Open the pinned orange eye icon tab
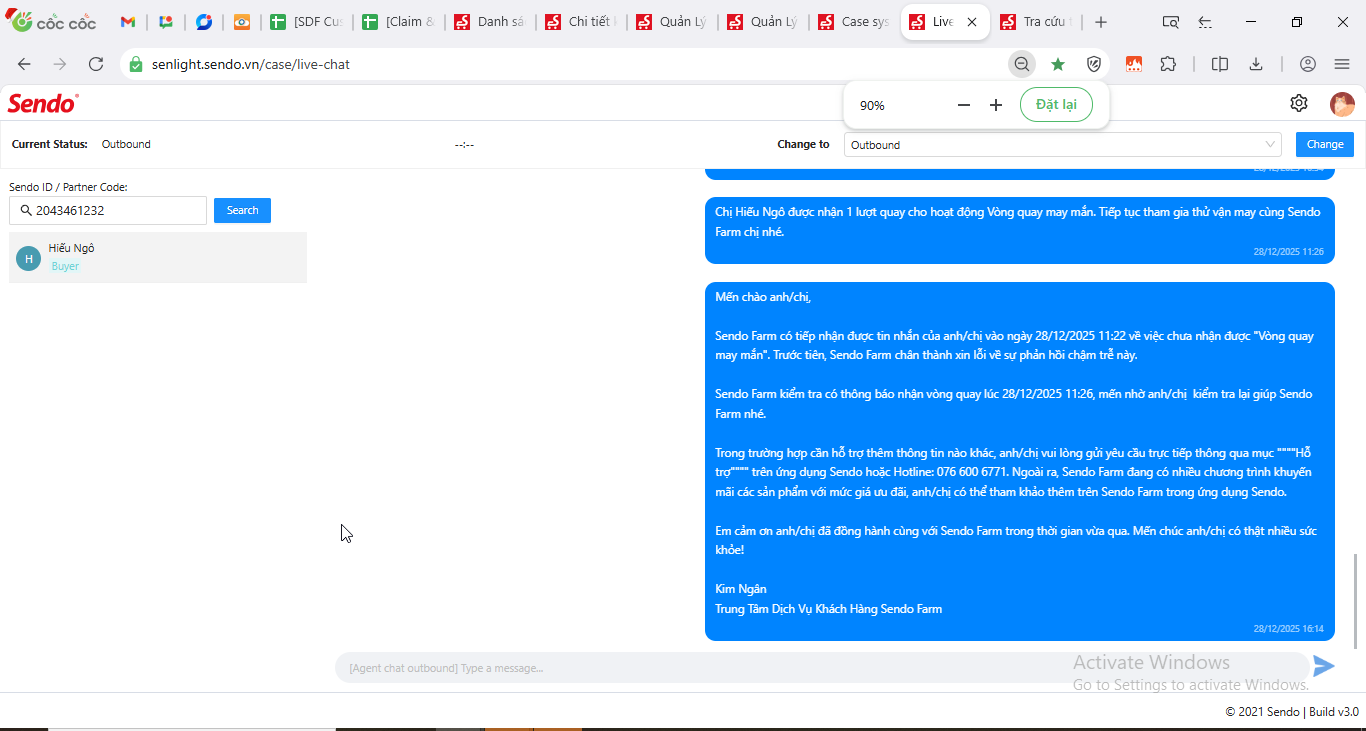This screenshot has height=731, width=1366. pos(242,22)
